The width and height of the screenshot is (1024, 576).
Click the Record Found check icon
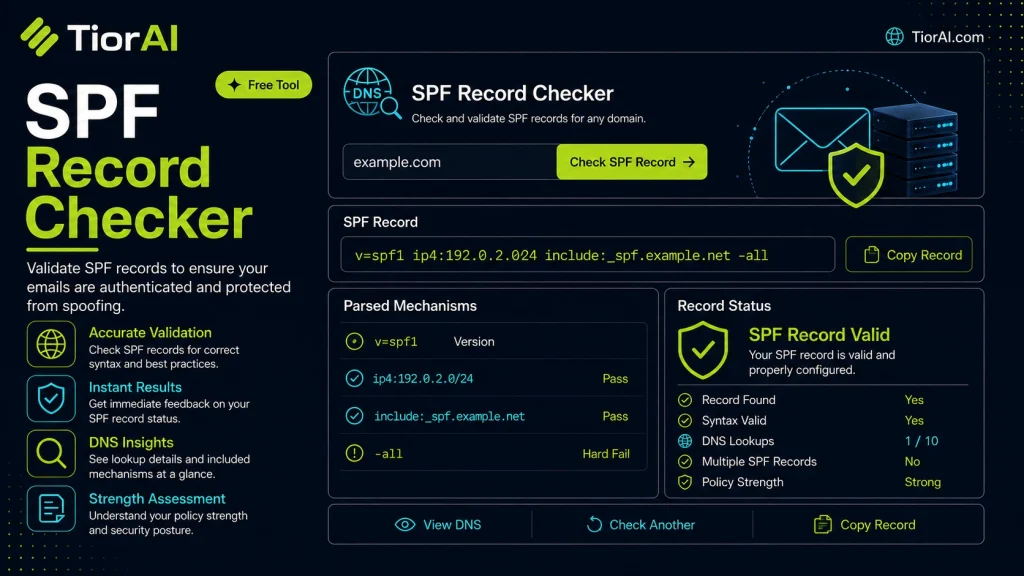point(685,400)
